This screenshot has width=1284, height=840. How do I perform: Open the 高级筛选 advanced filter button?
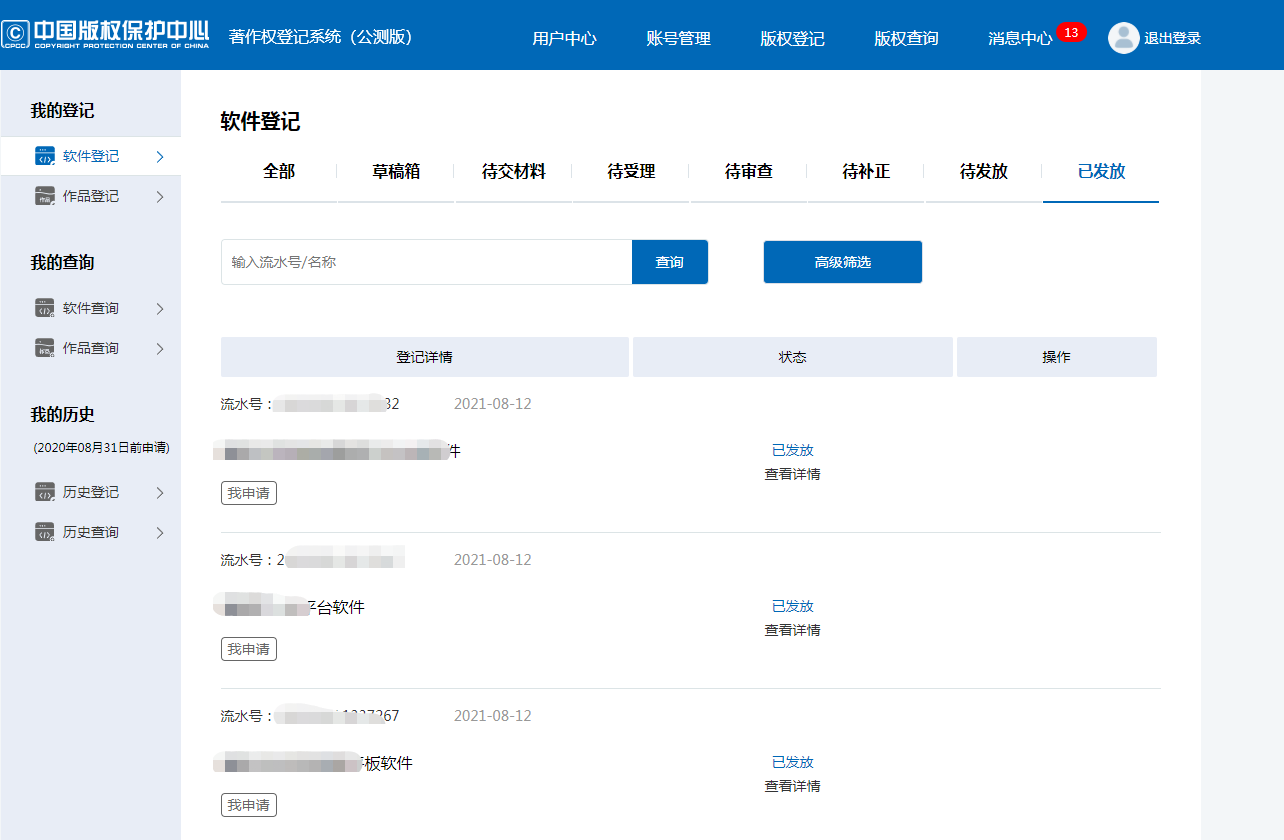point(843,262)
